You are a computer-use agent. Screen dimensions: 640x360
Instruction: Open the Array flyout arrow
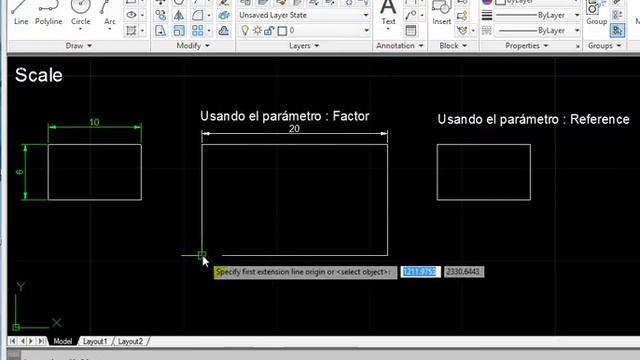pos(209,31)
